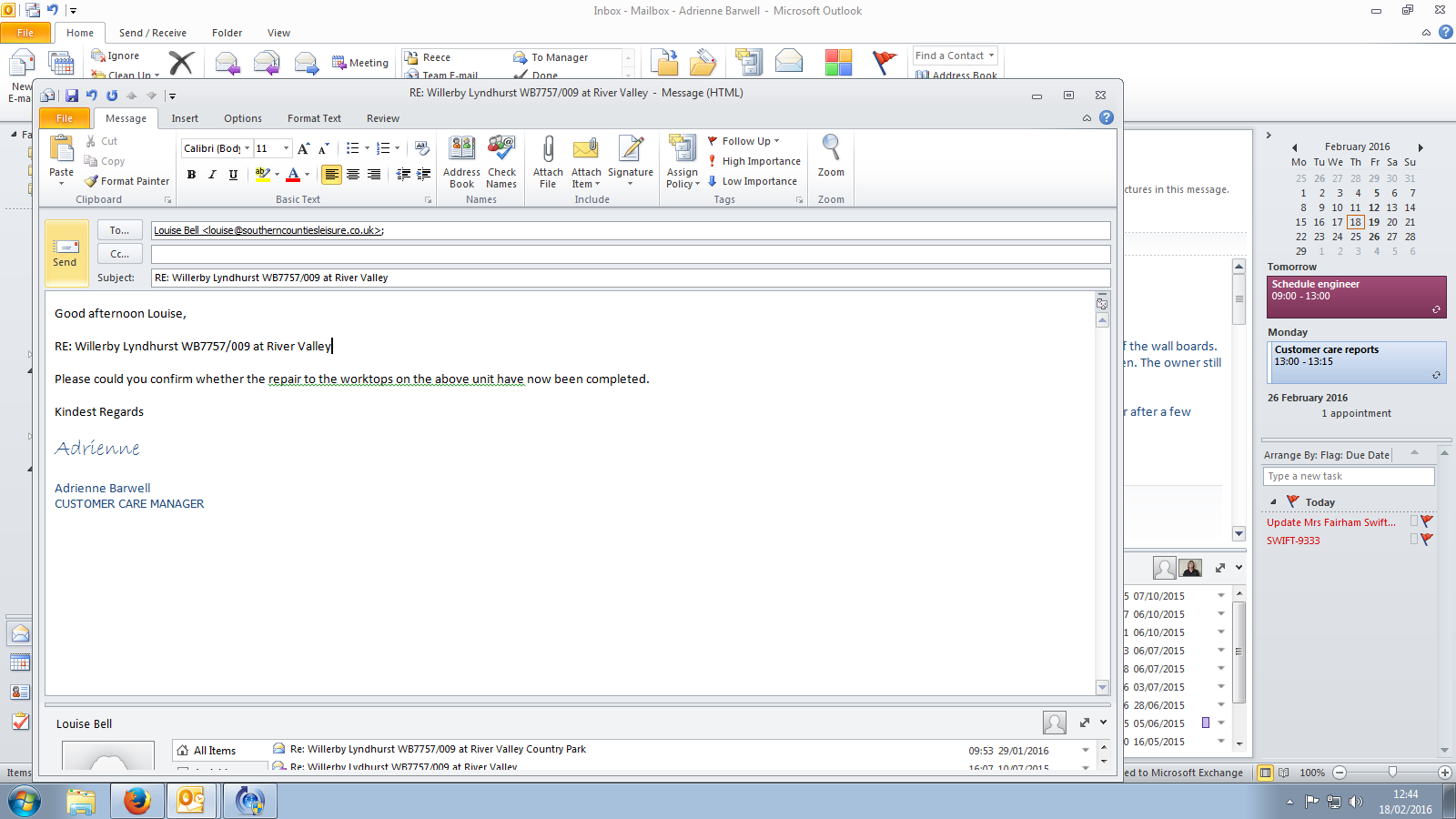Viewport: 1456px width, 819px height.
Task: Open Zoom magnifier in message ribbon
Action: (x=831, y=157)
